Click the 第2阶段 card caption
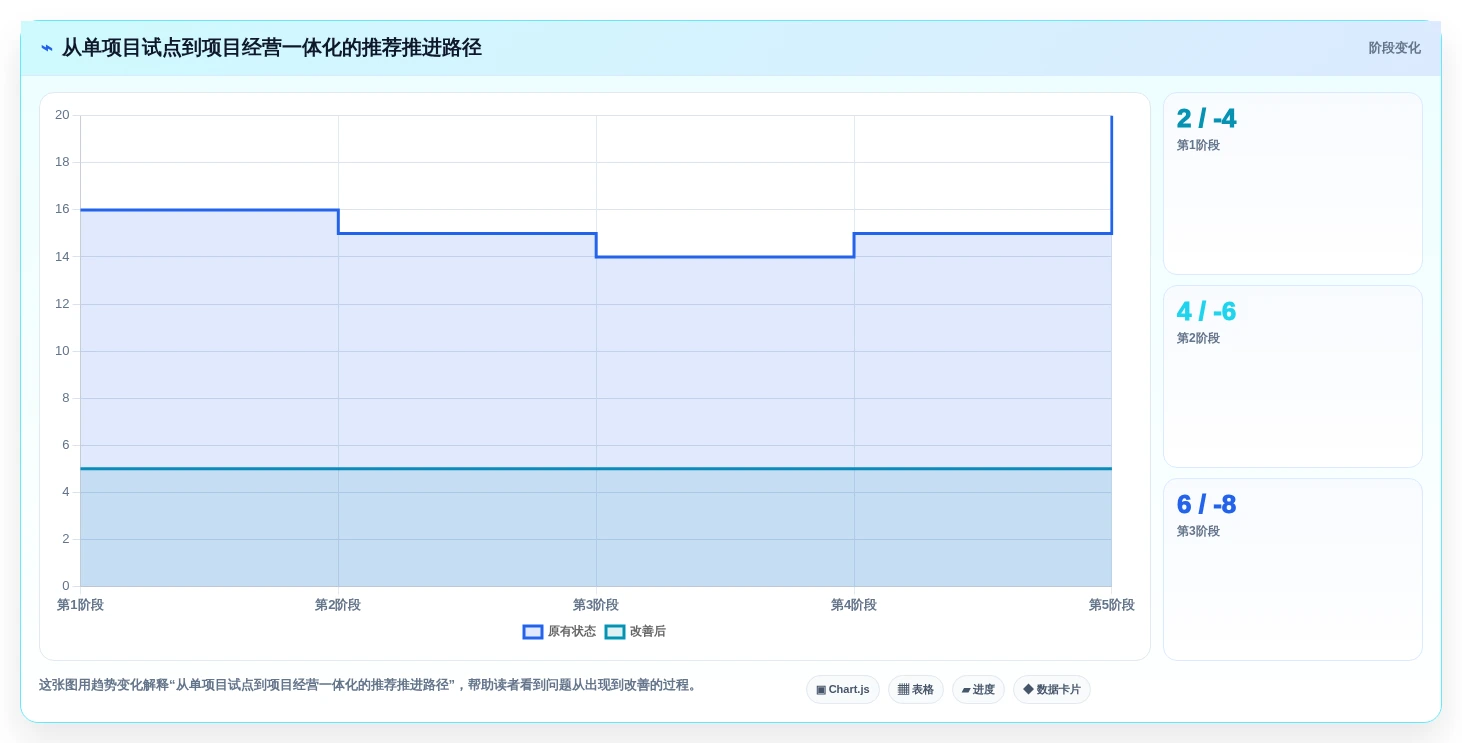The height and width of the screenshot is (743, 1462). tap(1198, 339)
